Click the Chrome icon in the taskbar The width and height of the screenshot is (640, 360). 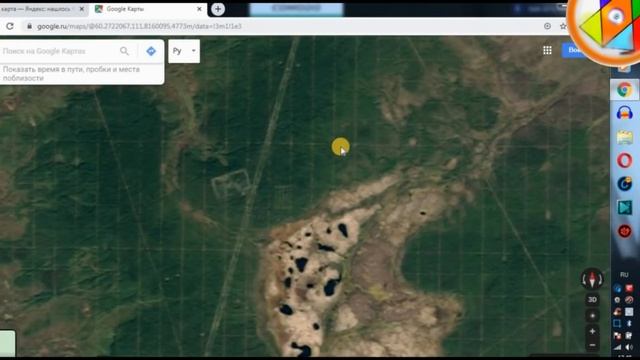(x=624, y=90)
